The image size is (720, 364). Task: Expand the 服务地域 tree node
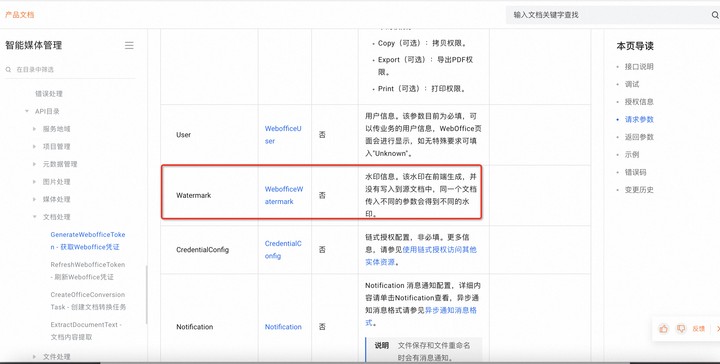coord(34,129)
